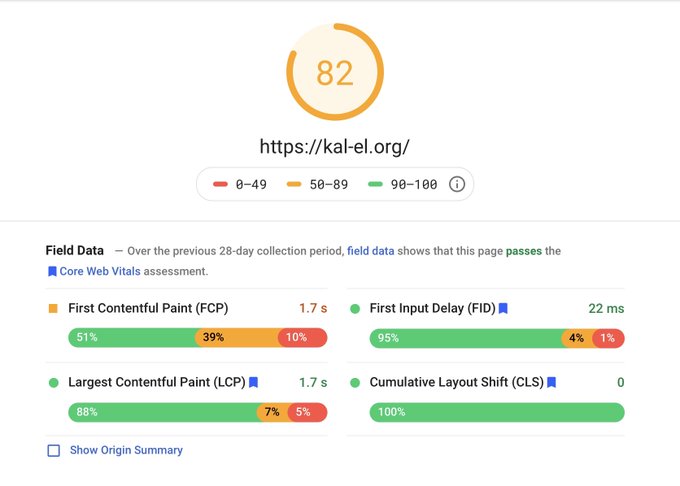Enable the Show Origin Summary checkbox
Viewport: 680px width, 486px height.
coord(54,450)
